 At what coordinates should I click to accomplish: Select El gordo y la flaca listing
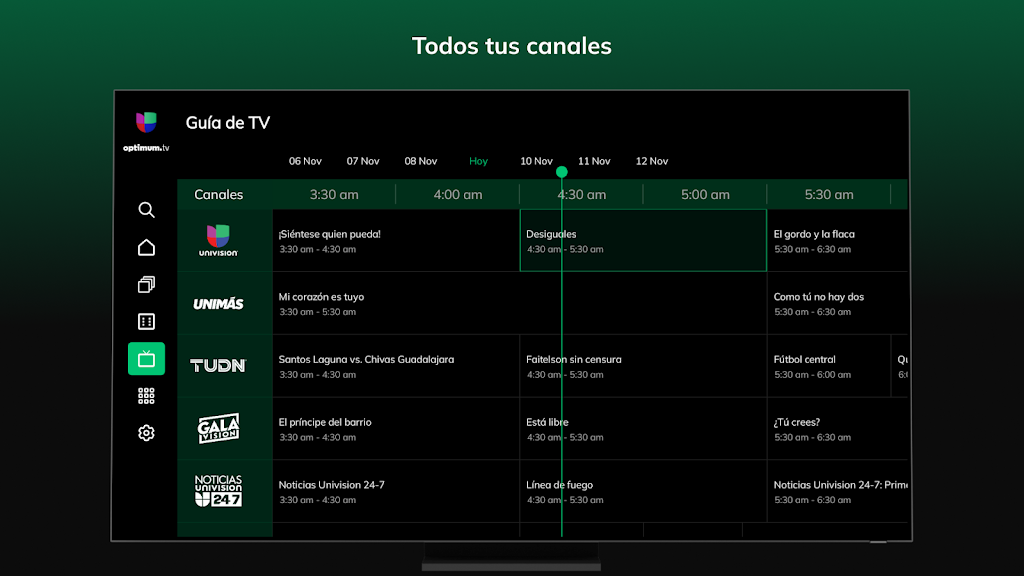(x=838, y=241)
